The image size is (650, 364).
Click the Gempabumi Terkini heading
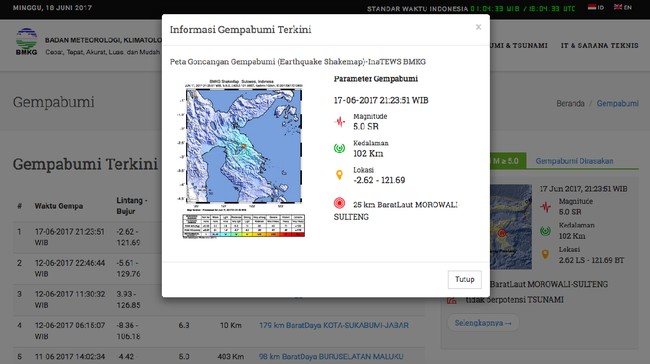coord(85,164)
